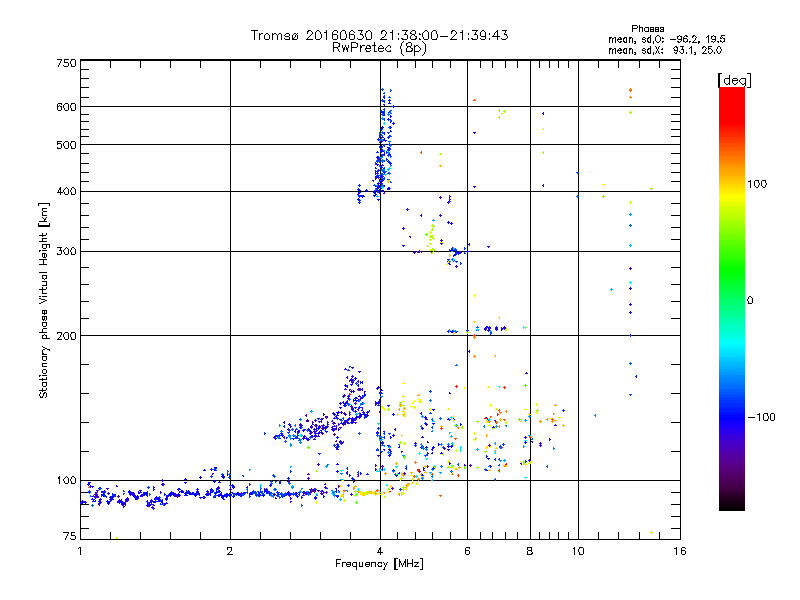Click the x-axis tick label '16'
Image resolution: width=800 pixels, height=600 pixels.
point(680,551)
